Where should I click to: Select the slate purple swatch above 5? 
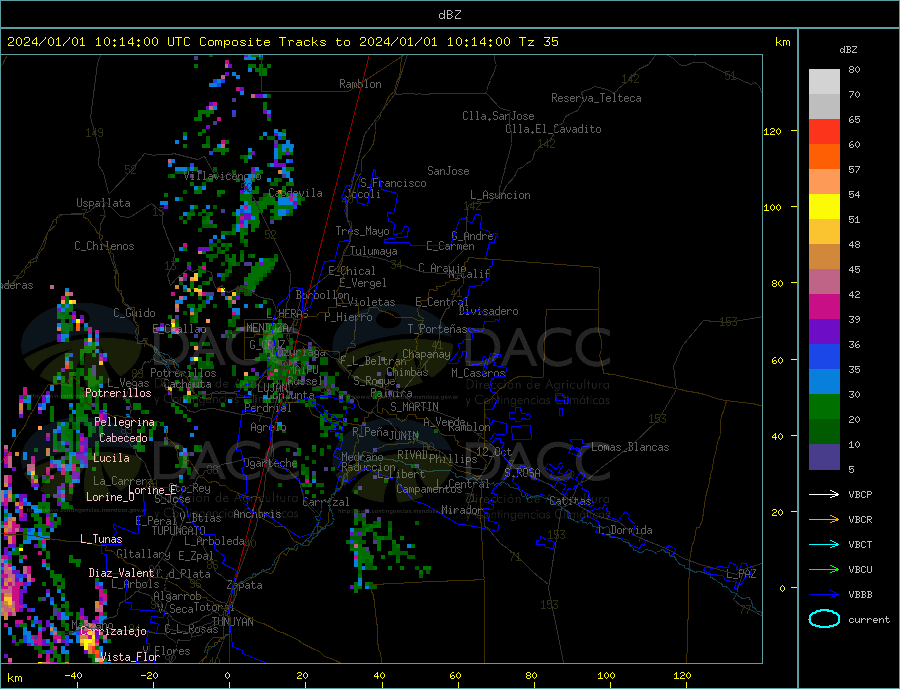coord(825,457)
